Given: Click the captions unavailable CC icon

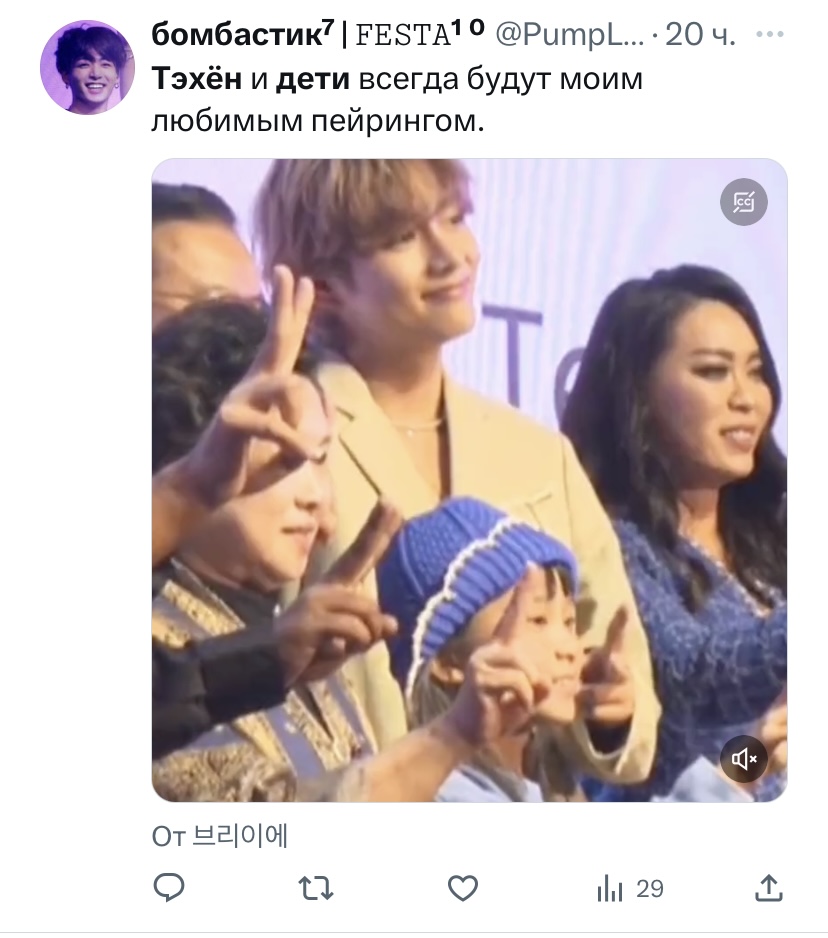Looking at the screenshot, I should coord(745,203).
